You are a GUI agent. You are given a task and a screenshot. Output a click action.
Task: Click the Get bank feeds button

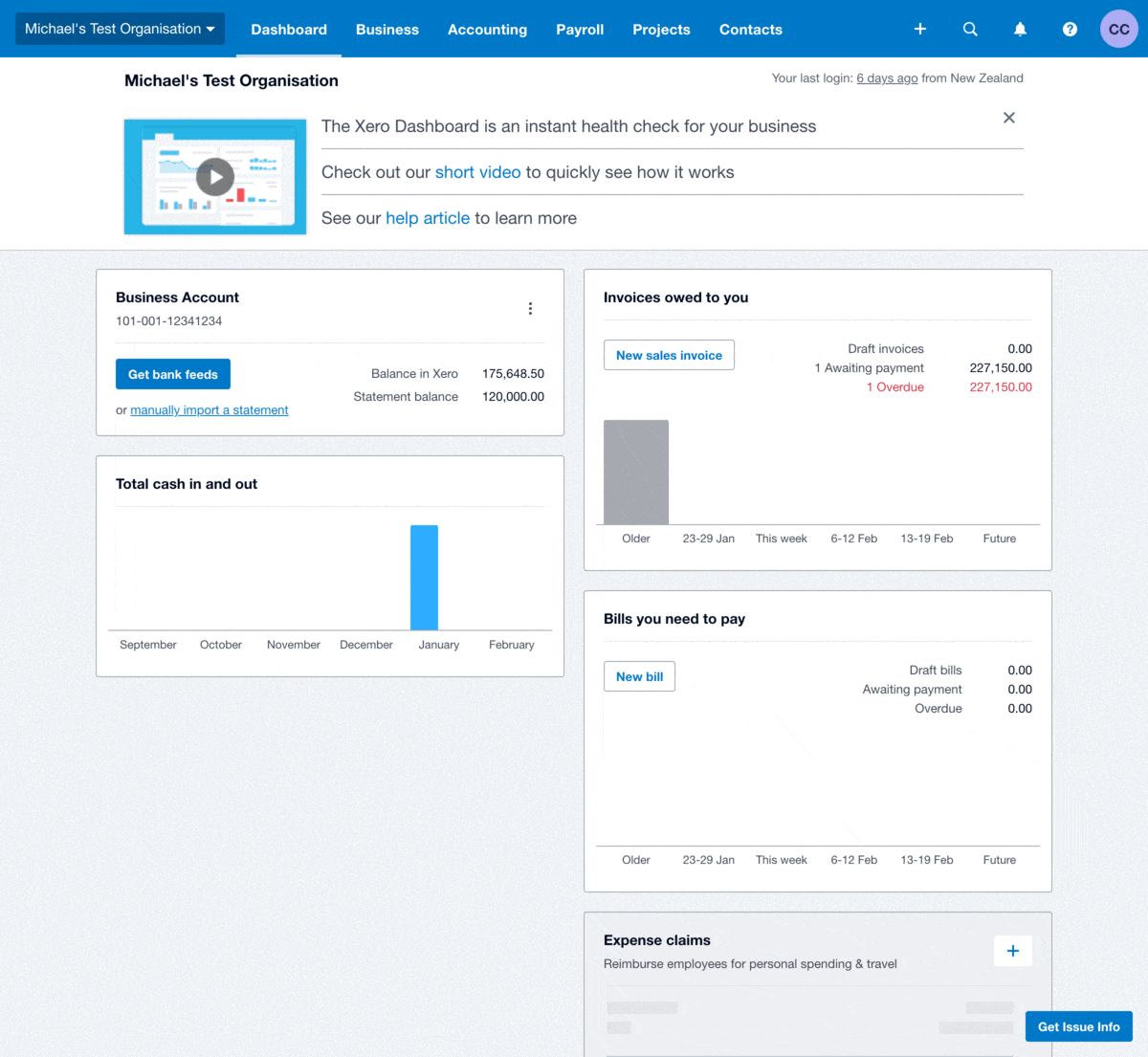(x=173, y=374)
